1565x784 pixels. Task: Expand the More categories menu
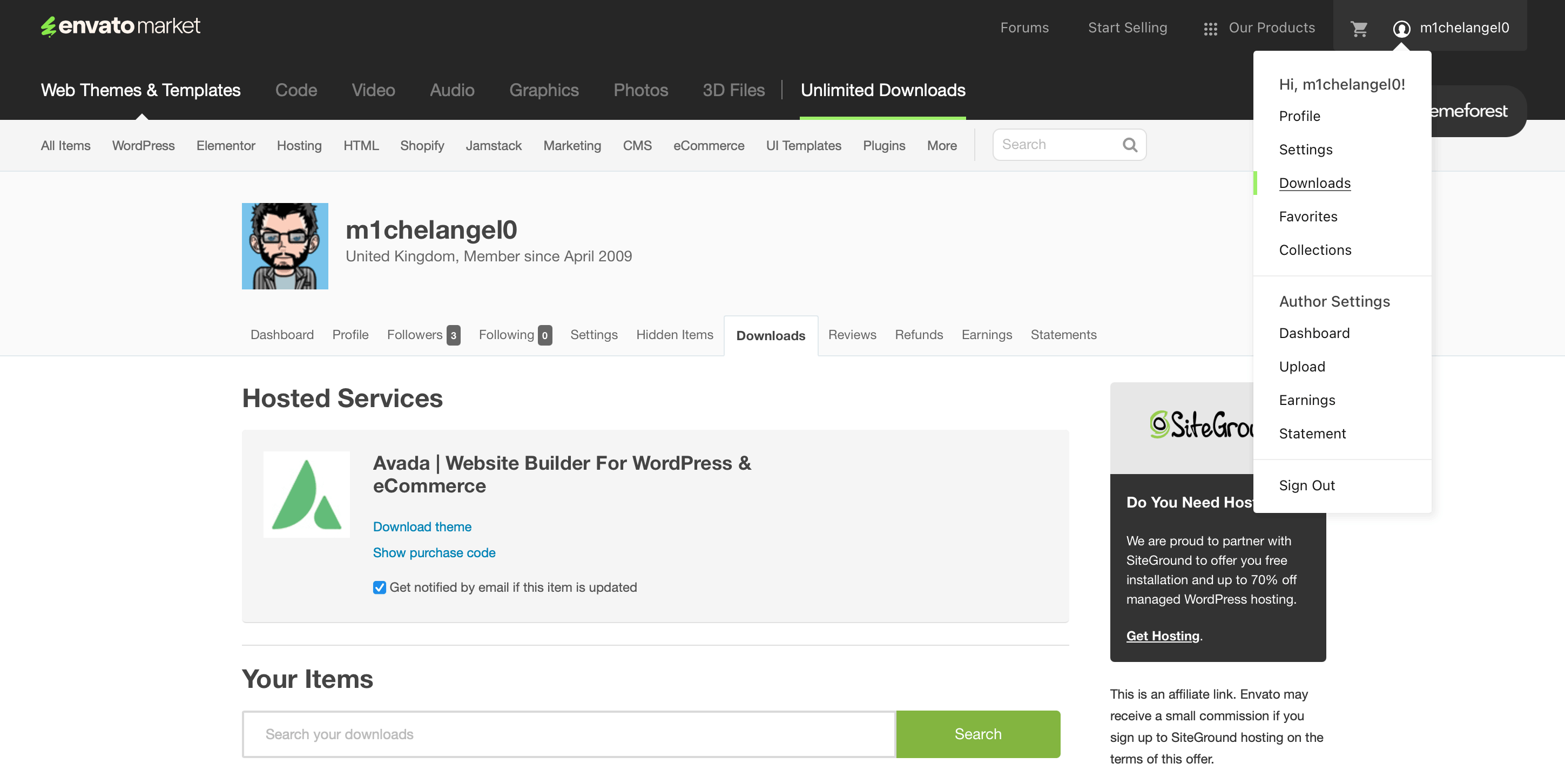pyautogui.click(x=942, y=146)
